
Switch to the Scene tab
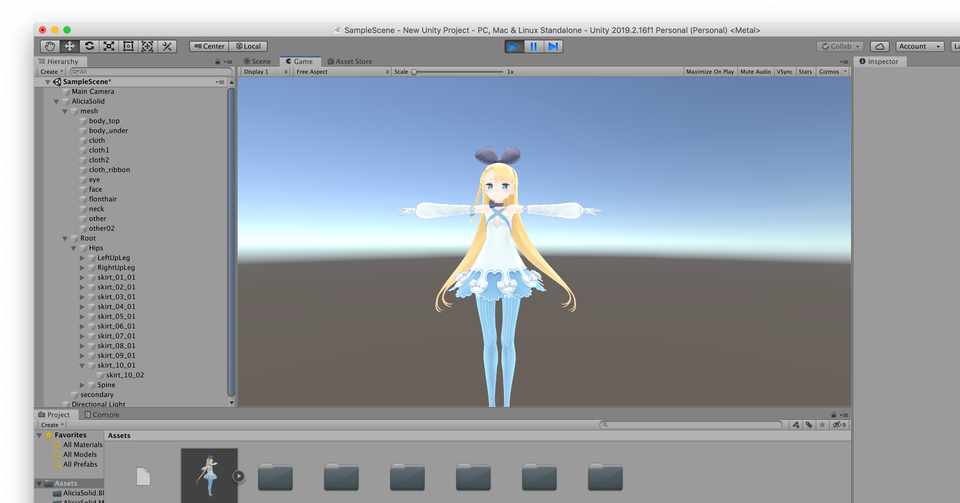click(x=257, y=62)
